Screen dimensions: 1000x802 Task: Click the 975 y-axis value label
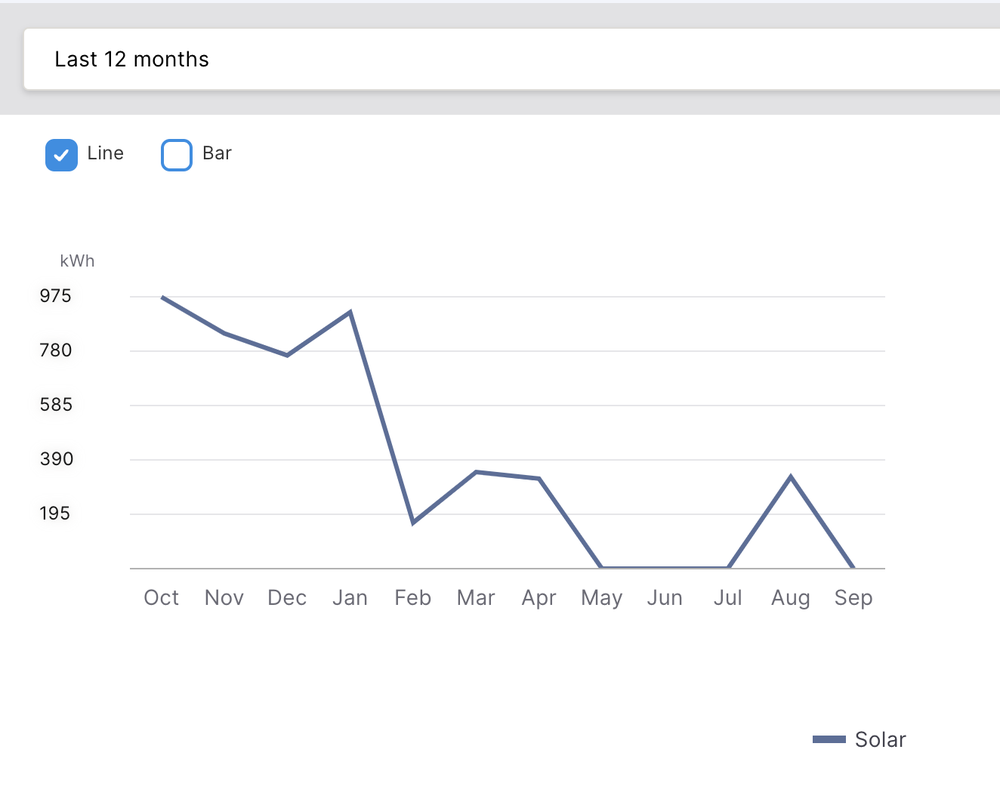coord(83,296)
